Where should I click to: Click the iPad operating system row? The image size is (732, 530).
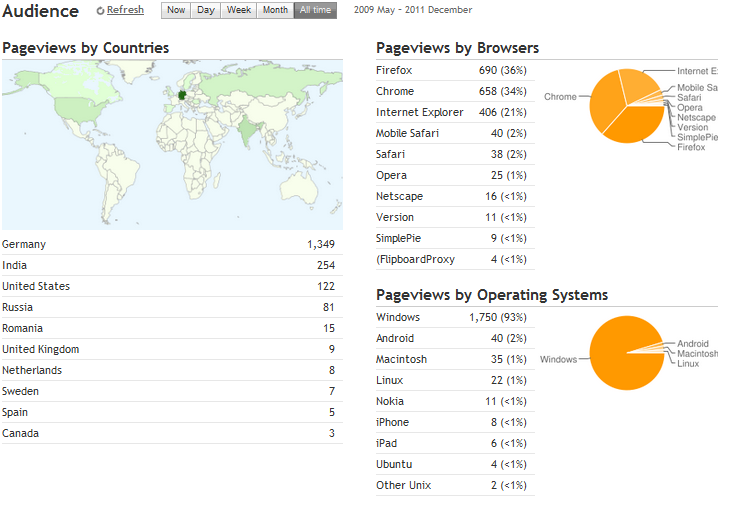pyautogui.click(x=455, y=443)
